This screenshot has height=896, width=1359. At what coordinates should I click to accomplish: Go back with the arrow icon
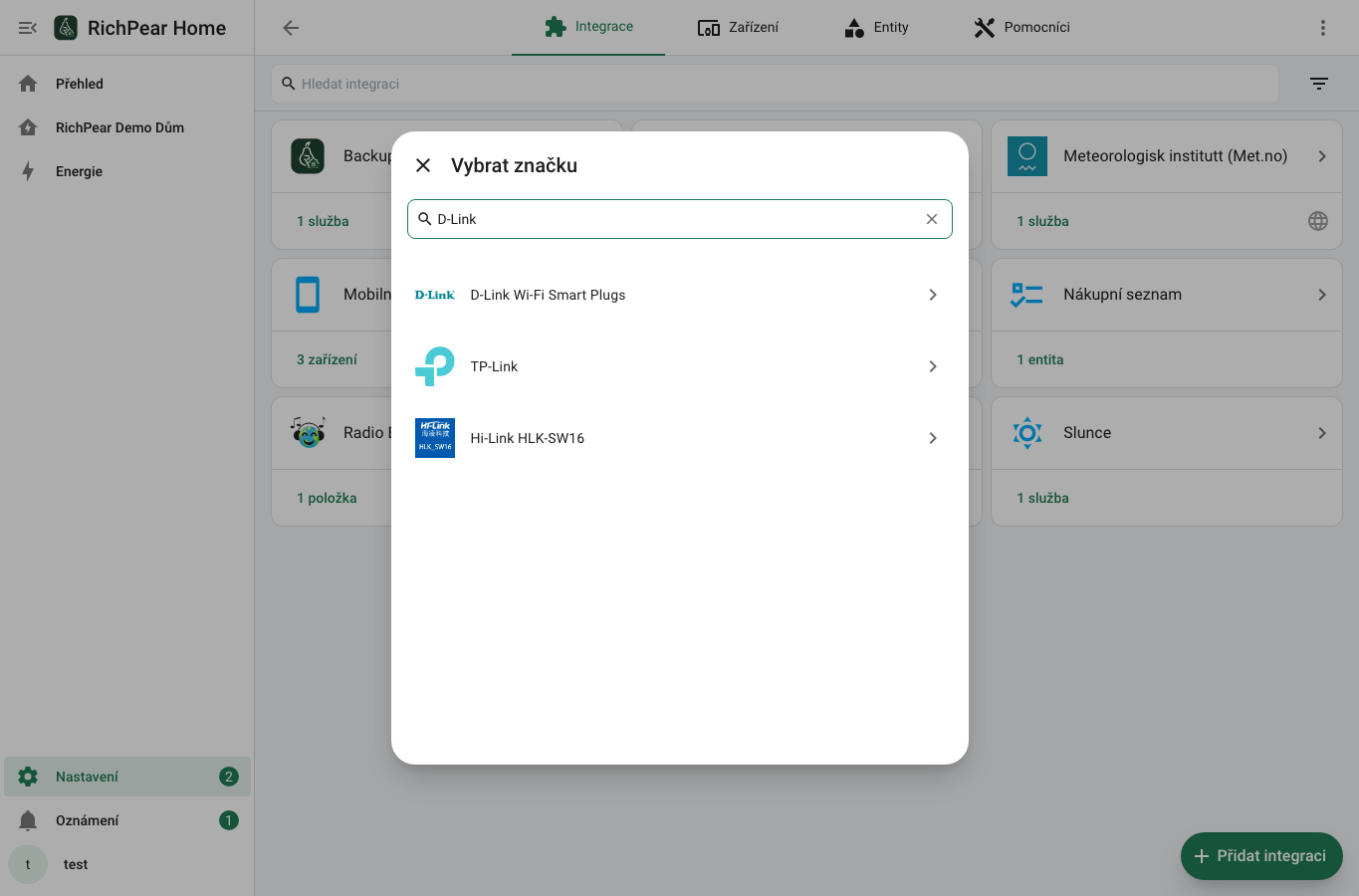(x=291, y=28)
